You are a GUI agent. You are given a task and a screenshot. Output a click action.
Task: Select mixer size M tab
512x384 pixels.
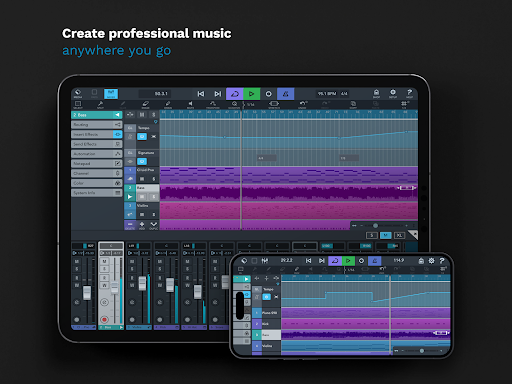tap(386, 235)
